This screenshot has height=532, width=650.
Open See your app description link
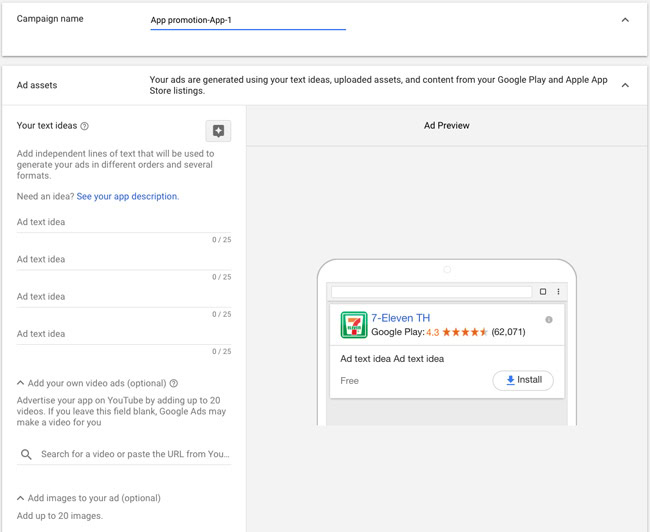[x=128, y=196]
